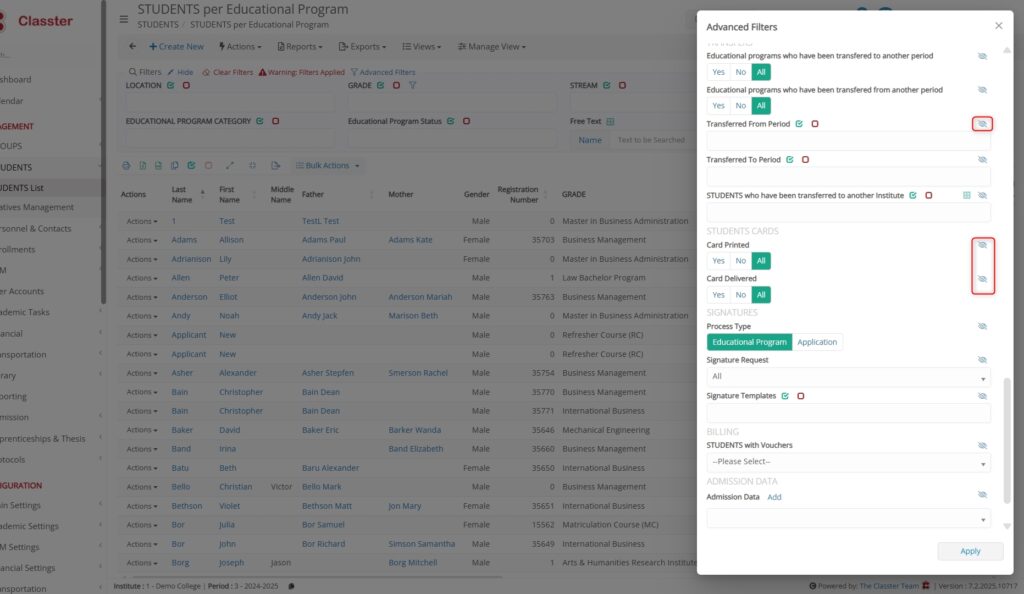
Task: Hide the Process Type filter
Action: 982,326
